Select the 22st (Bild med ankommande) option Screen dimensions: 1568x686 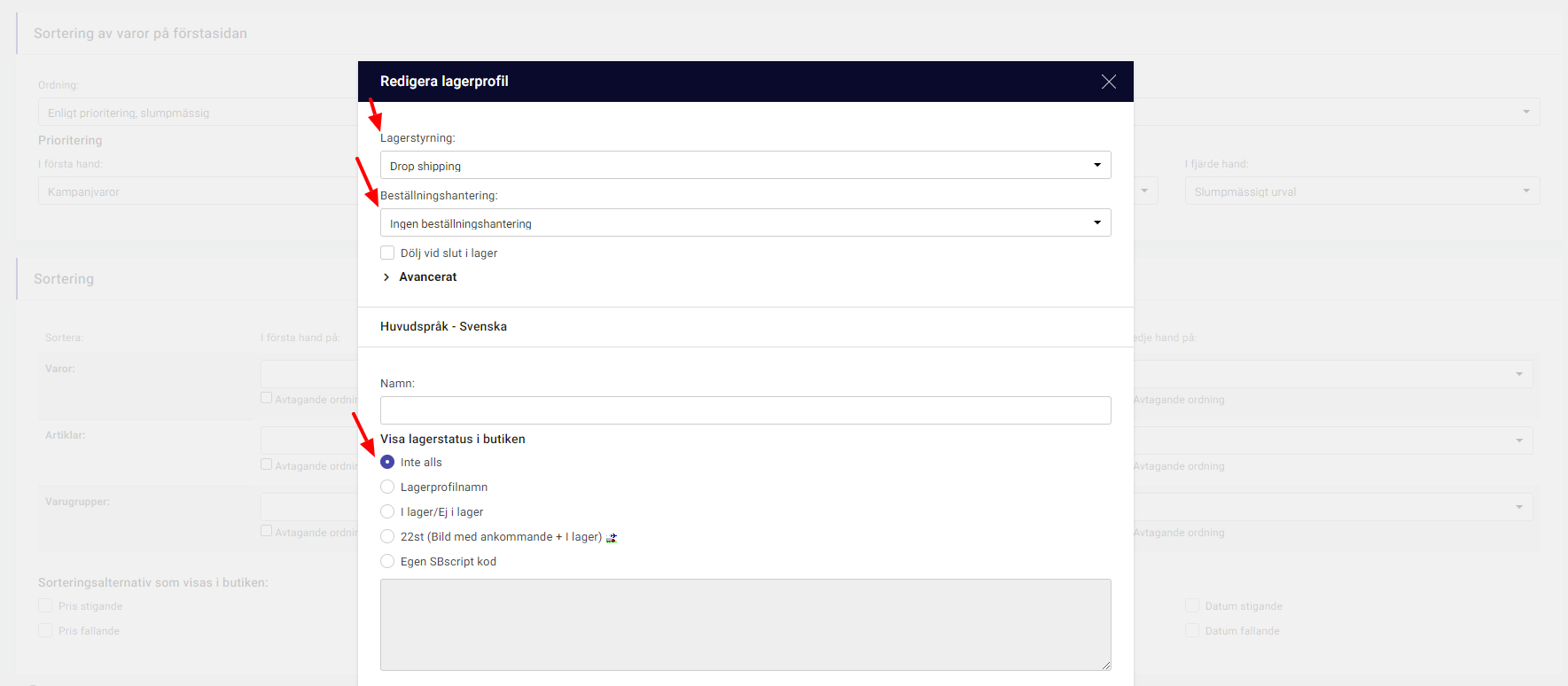click(387, 536)
